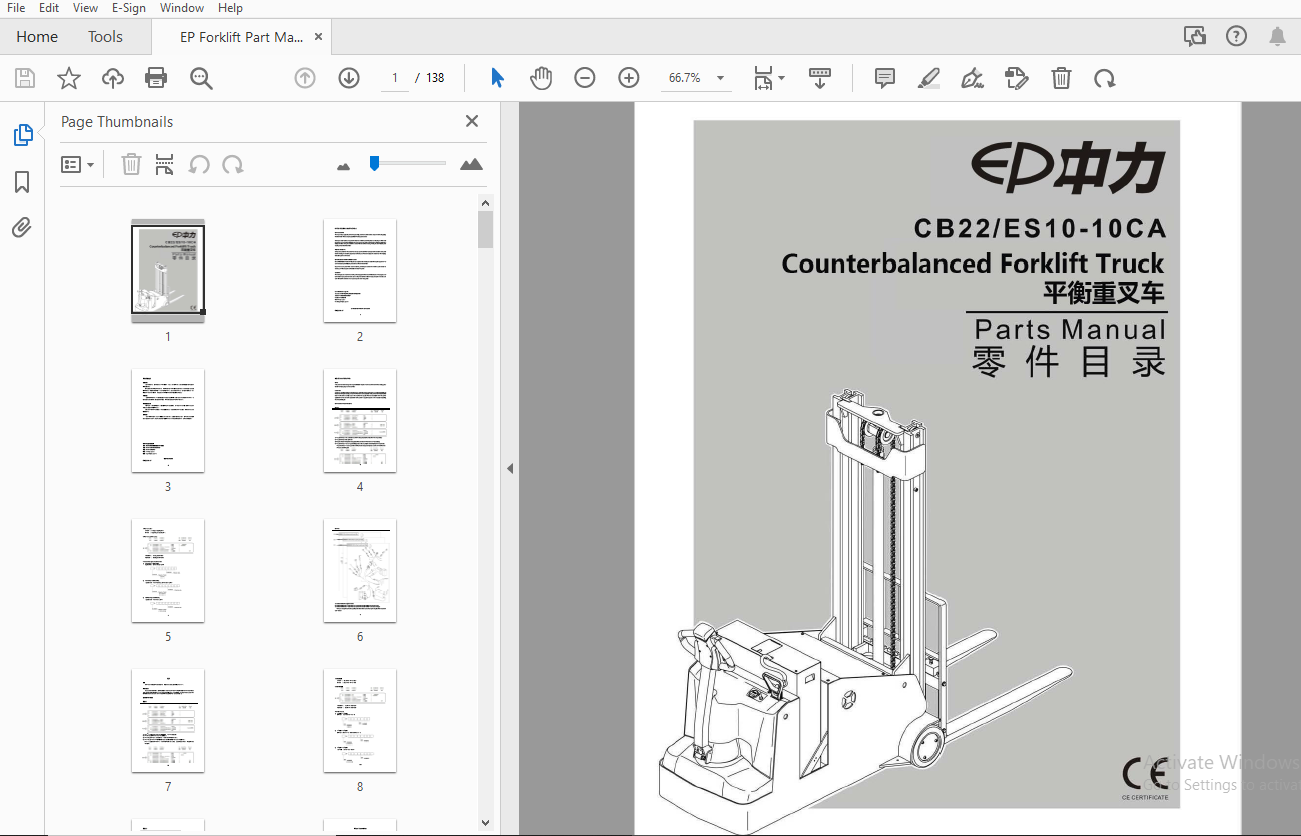
Task: Open the notifications bell icon
Action: [x=1277, y=37]
